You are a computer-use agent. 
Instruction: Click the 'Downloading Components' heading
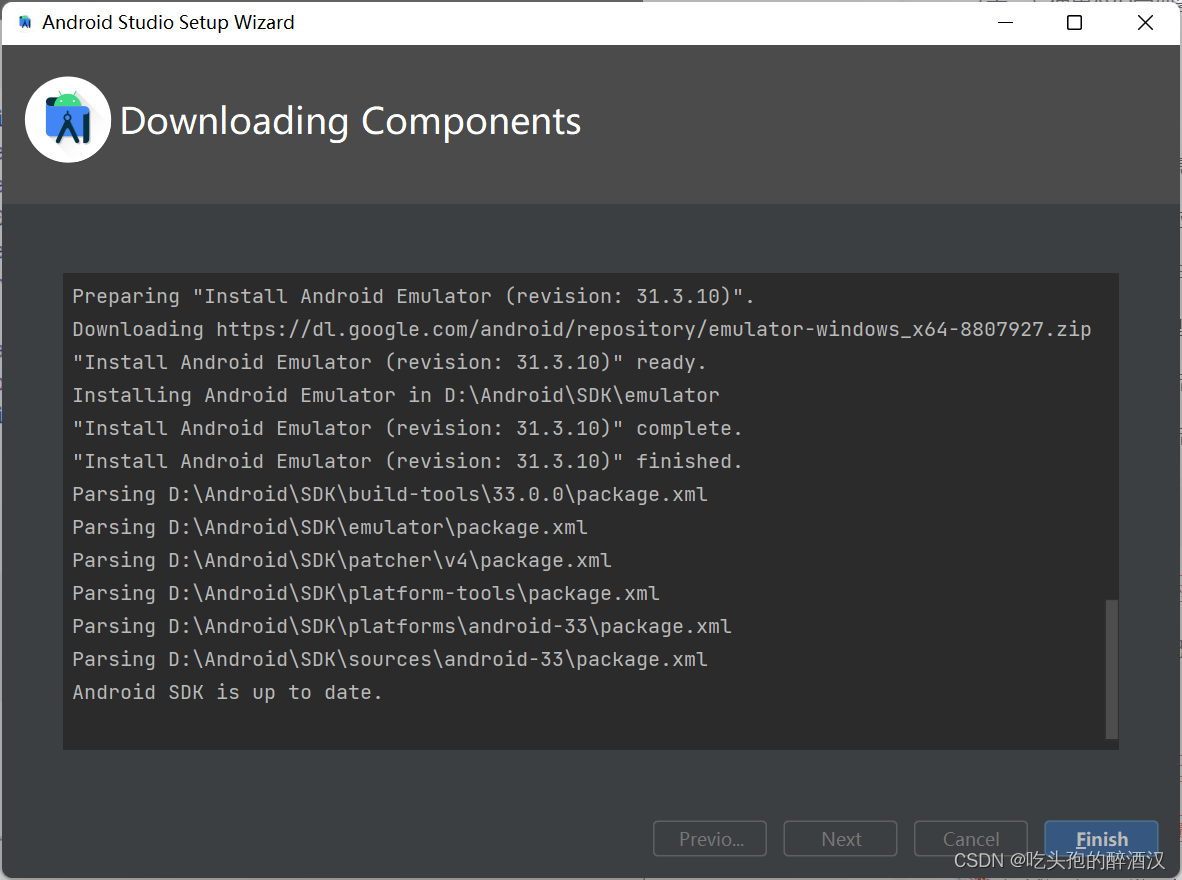(351, 121)
